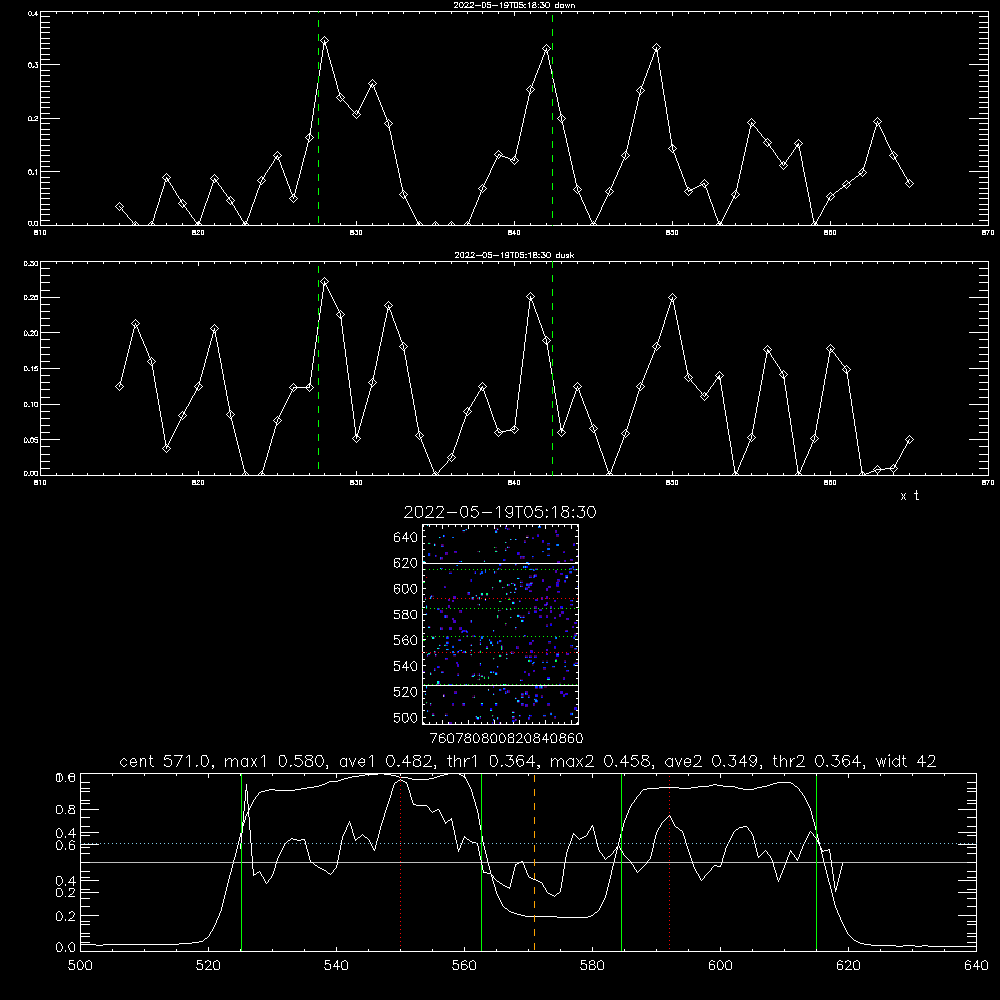This screenshot has height=1000, width=1000.
Task: Click the 'max1 0.580' value in the stats line
Action: [x=276, y=761]
